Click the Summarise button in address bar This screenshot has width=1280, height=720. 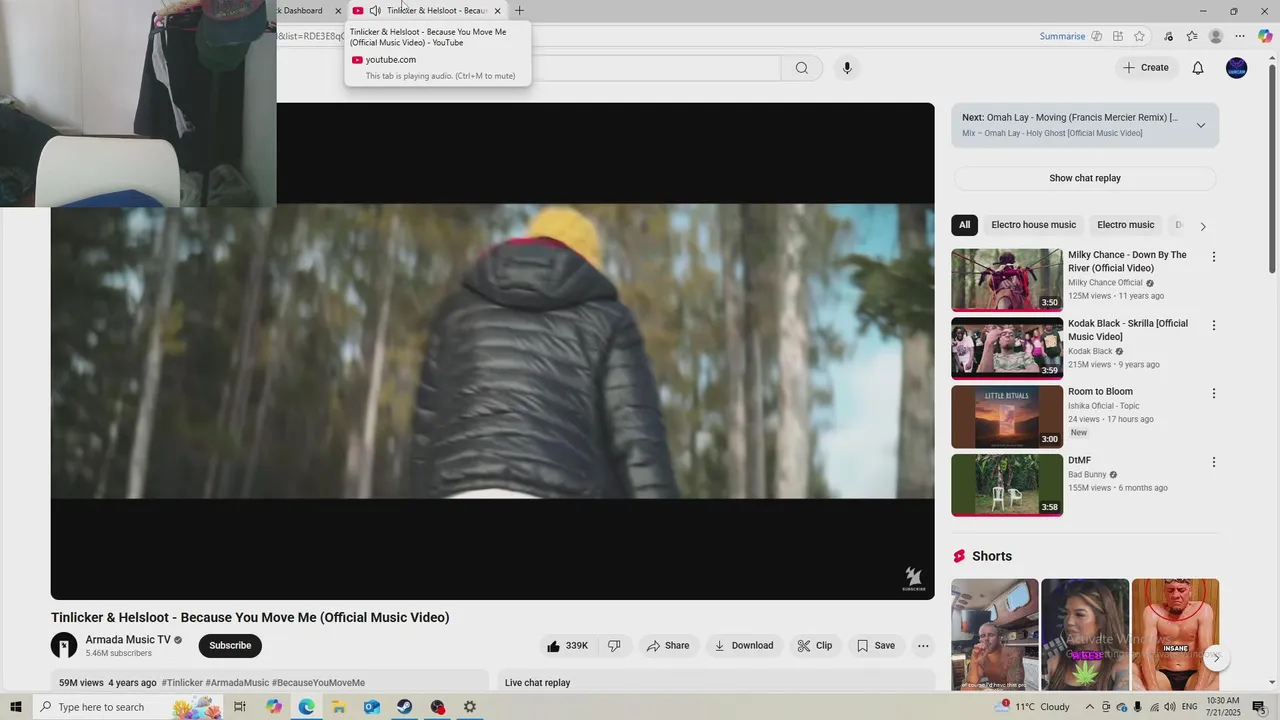click(x=1062, y=36)
